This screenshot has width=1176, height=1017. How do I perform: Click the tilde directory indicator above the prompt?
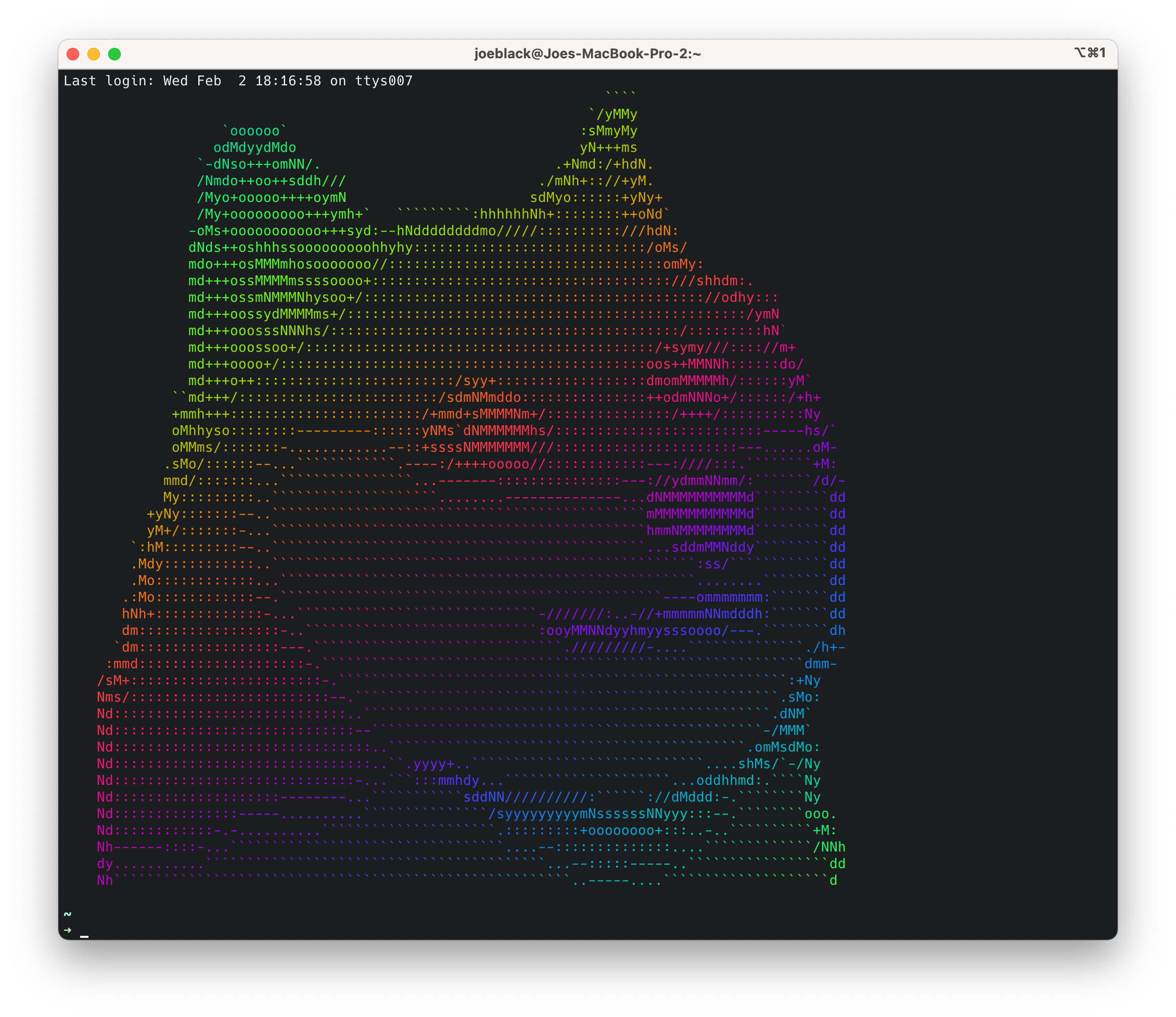tap(68, 913)
